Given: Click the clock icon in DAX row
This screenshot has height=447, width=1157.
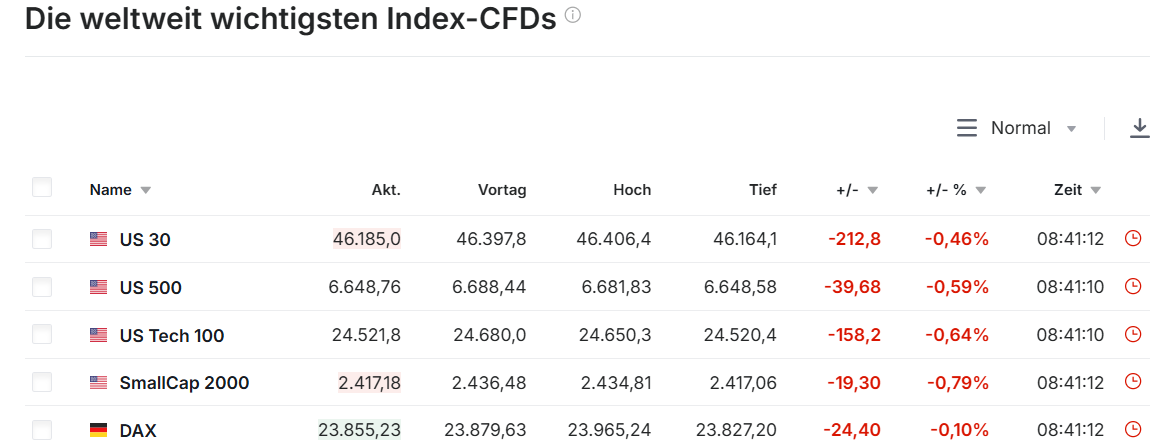Looking at the screenshot, I should (1133, 430).
